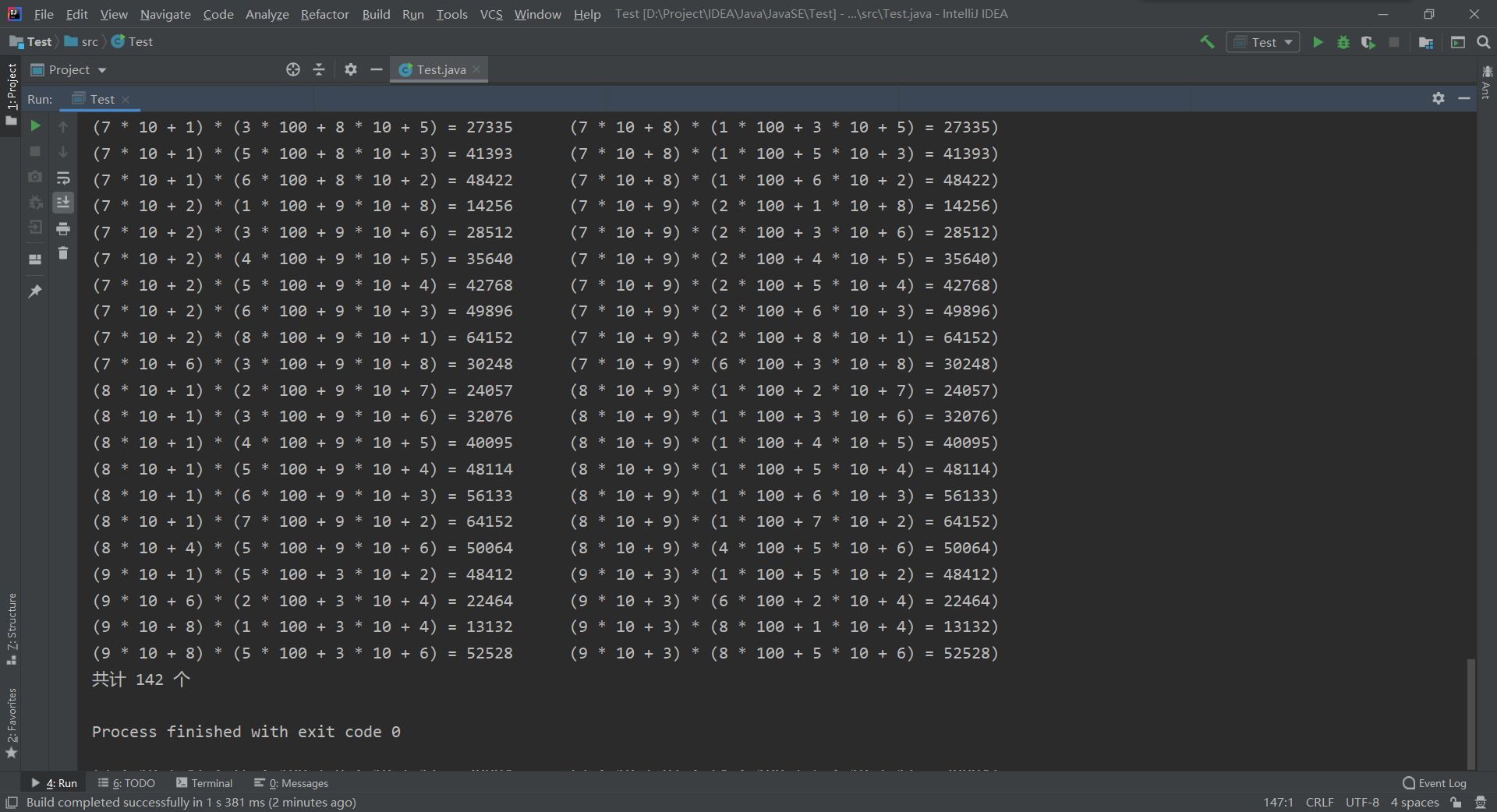The height and width of the screenshot is (812, 1497).
Task: Click 147:1 cursor position in status bar
Action: pos(1278,802)
